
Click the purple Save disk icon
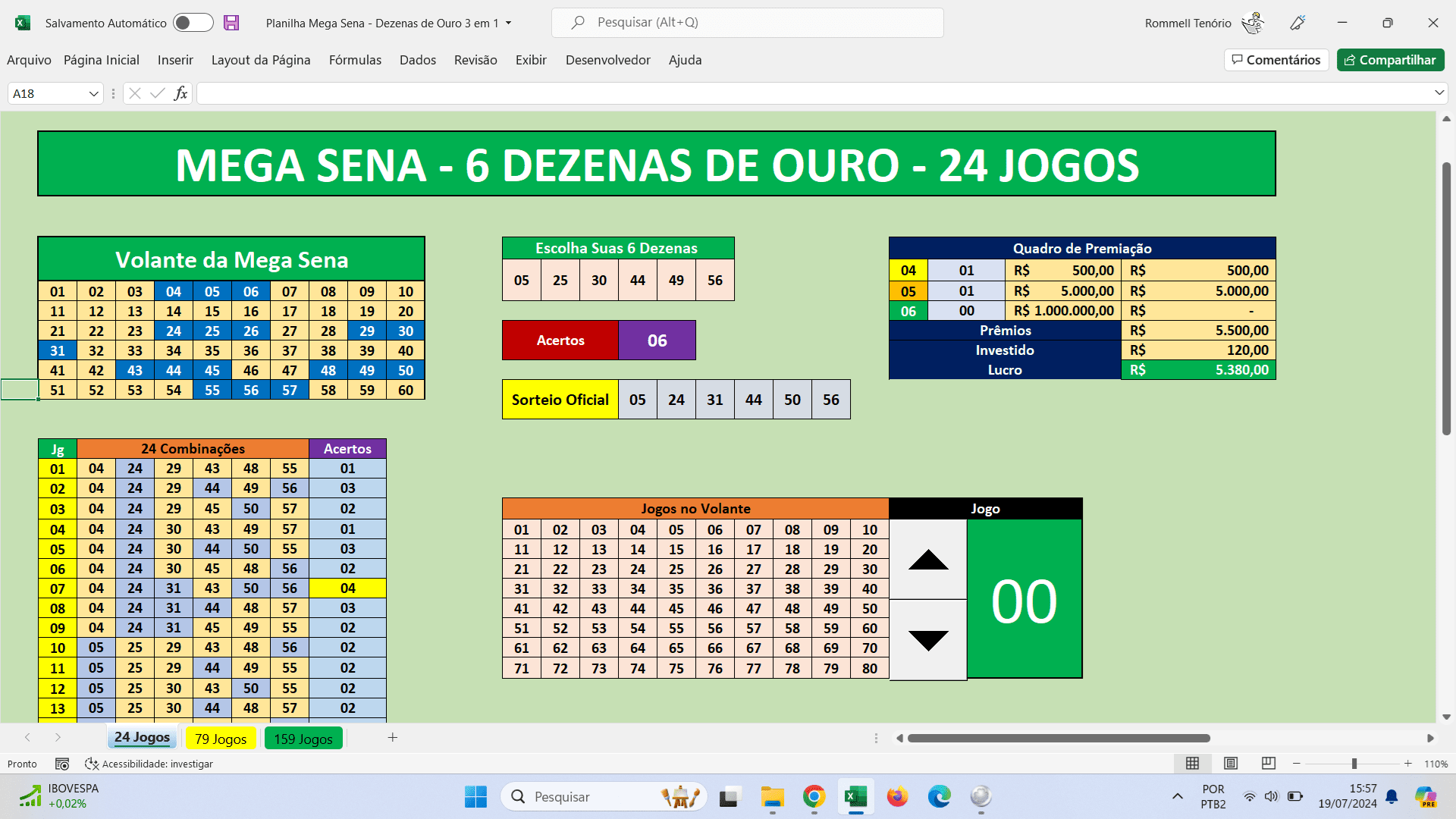[x=231, y=23]
